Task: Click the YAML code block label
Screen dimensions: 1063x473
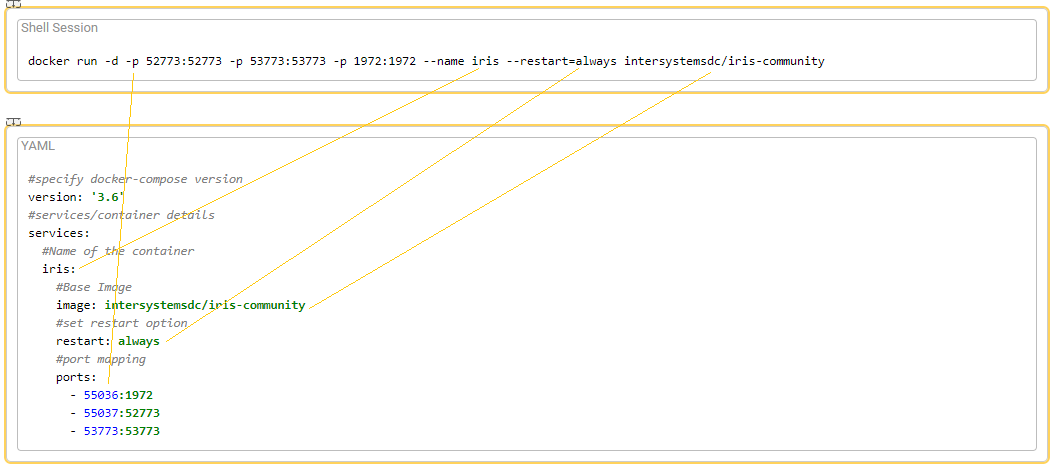Action: (x=37, y=146)
